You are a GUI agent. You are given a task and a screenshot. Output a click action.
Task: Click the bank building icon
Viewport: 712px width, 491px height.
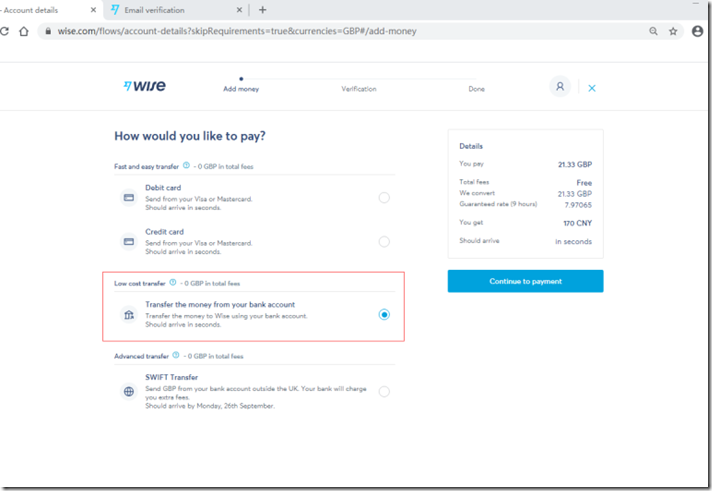(129, 314)
